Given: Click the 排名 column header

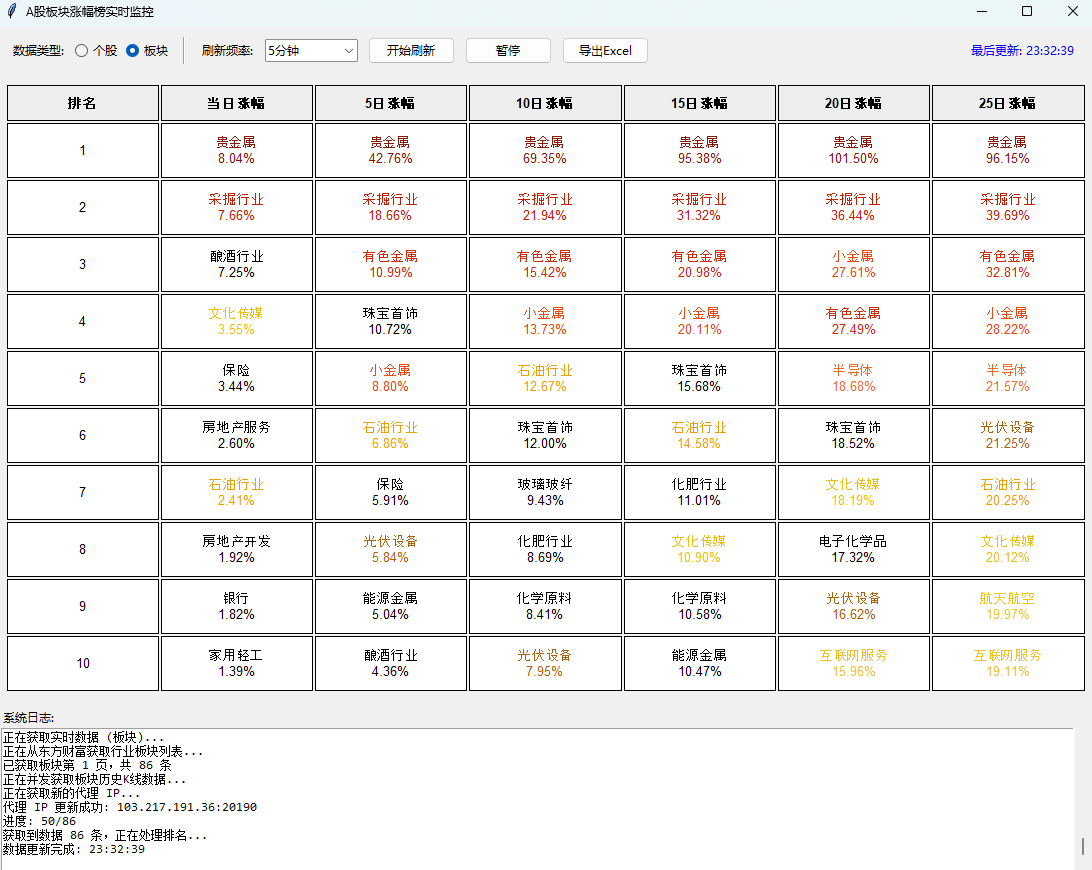Looking at the screenshot, I should point(83,103).
